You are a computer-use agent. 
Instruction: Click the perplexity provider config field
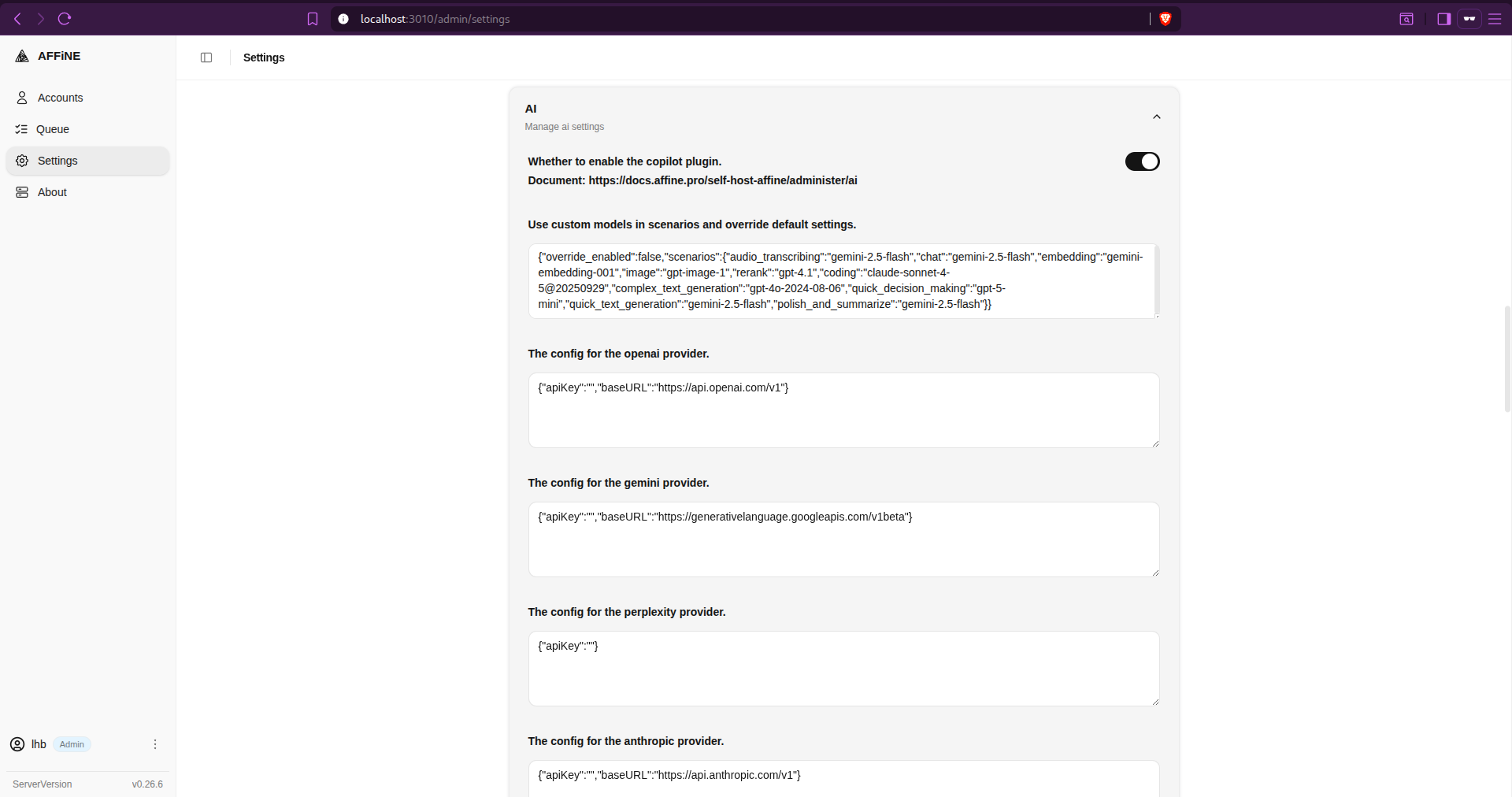pos(843,669)
